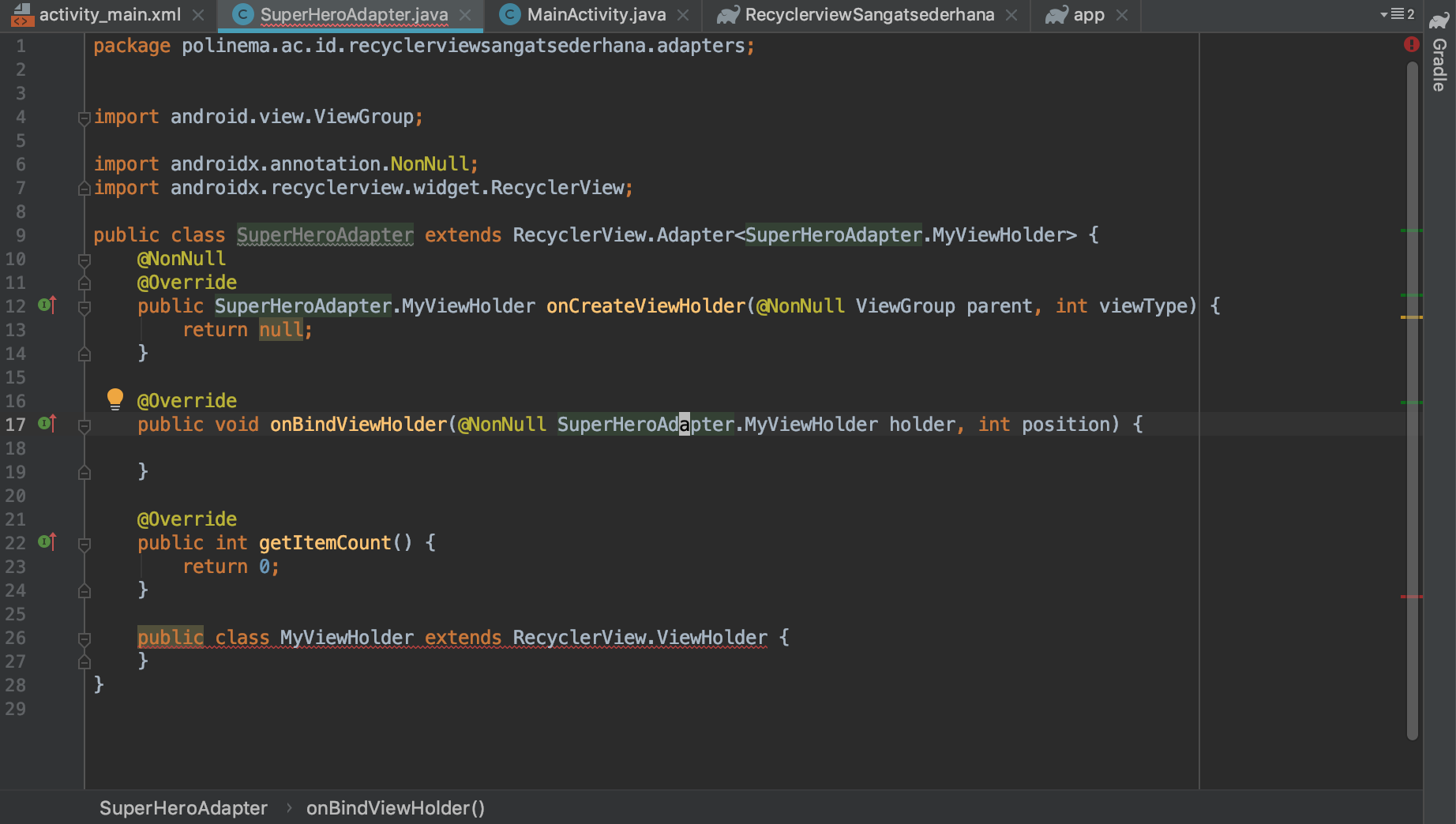Collapse MyViewHolder class fold at line 26

click(84, 639)
